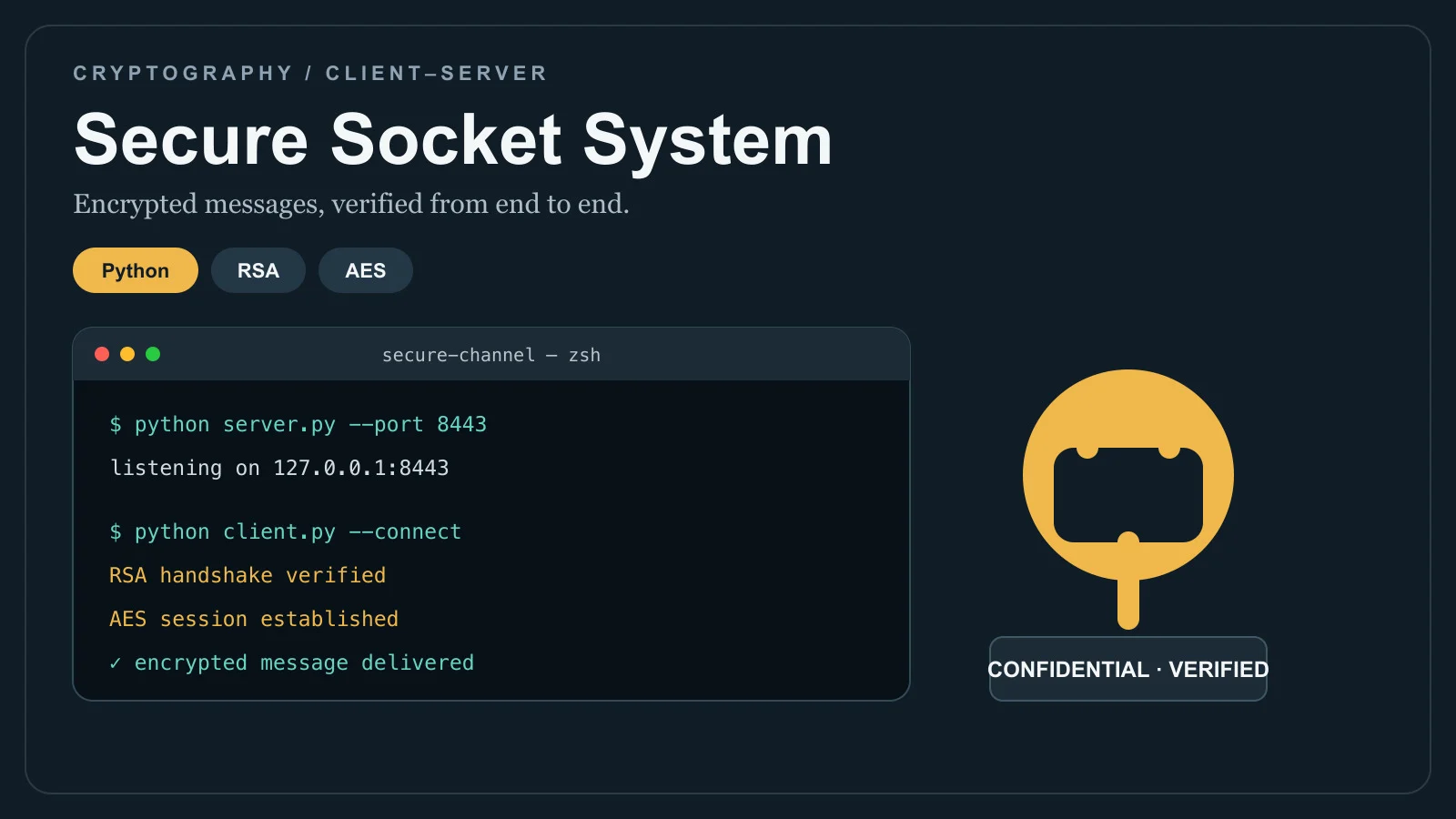Click the line '$ python server.py --port 8443'

pyautogui.click(x=298, y=424)
